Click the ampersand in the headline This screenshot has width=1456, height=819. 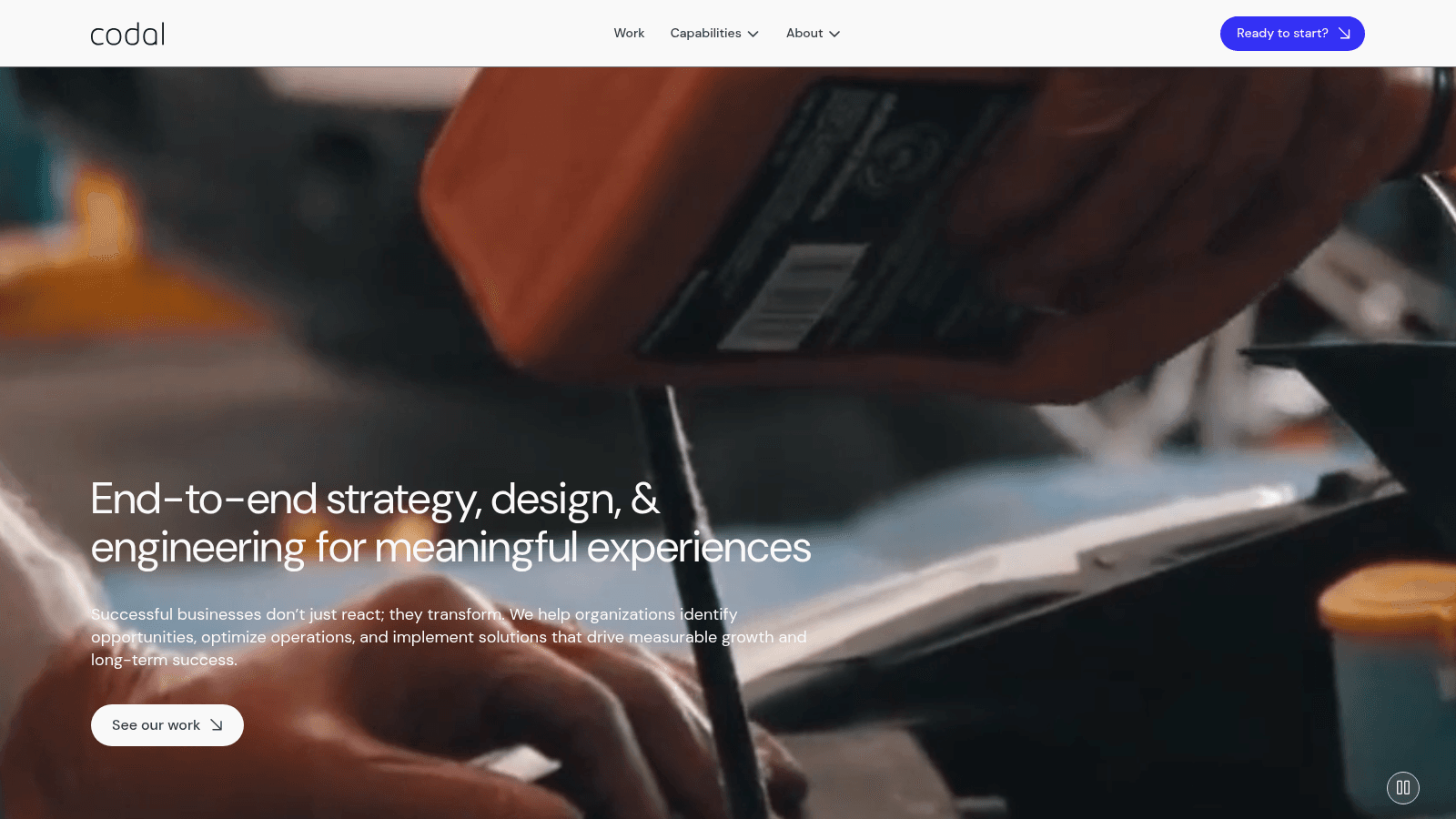(x=645, y=499)
